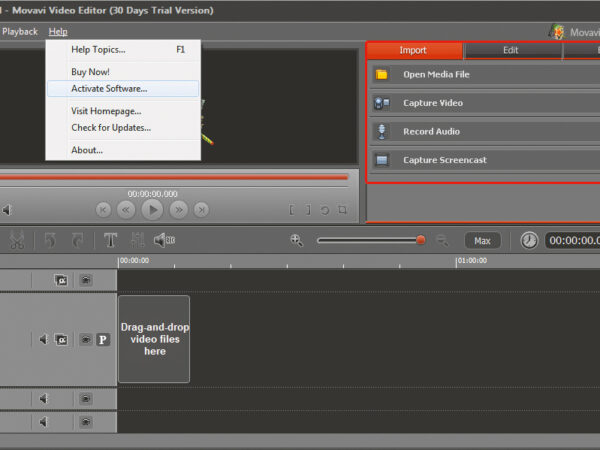Viewport: 600px width, 450px height.
Task: Click the scissors split tool icon
Action: pyautogui.click(x=17, y=240)
